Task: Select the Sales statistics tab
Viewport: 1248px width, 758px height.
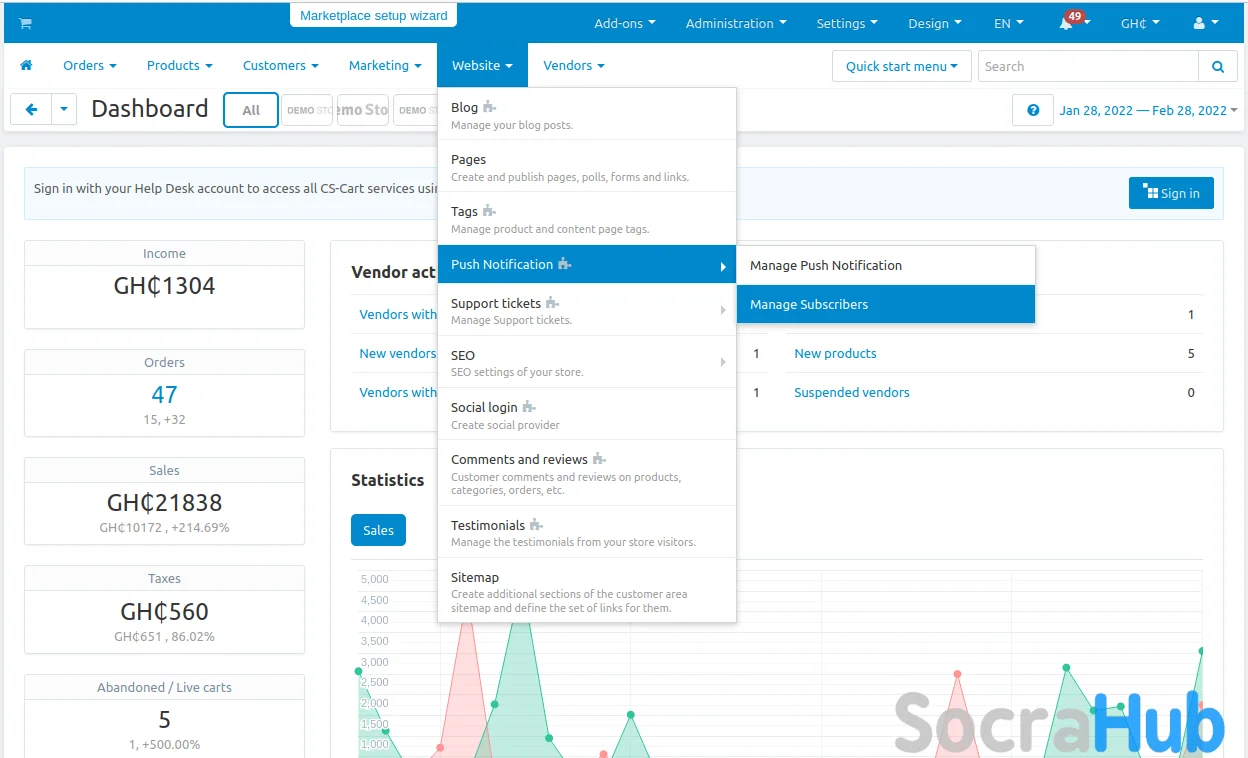Action: point(378,530)
